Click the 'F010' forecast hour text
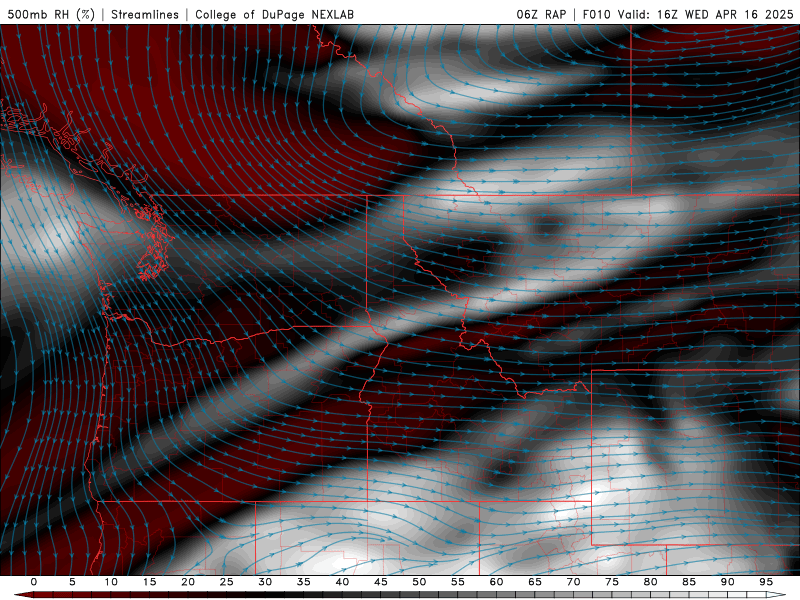 (597, 14)
